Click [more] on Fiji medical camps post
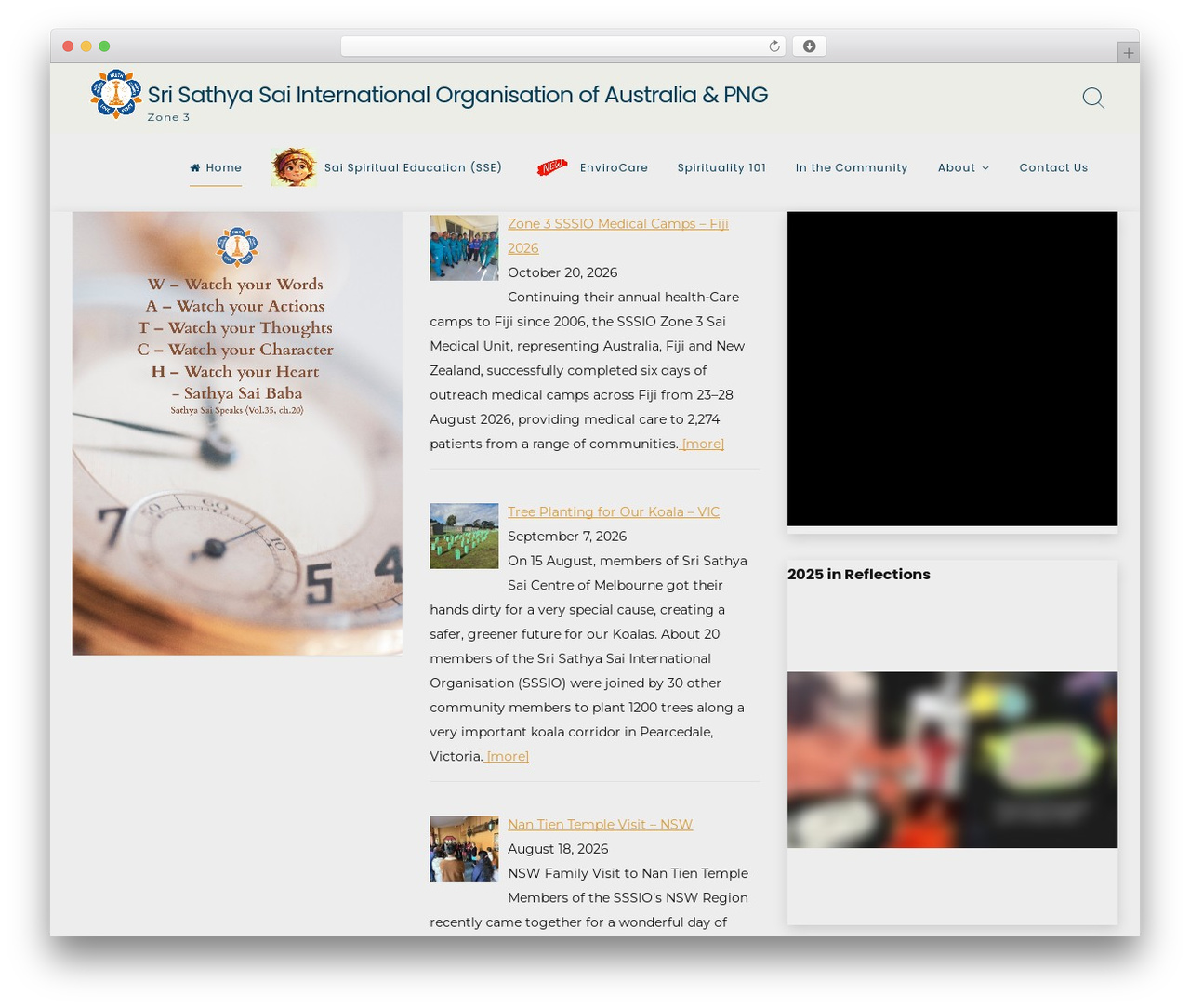Viewport: 1190px width, 1008px height. tap(703, 444)
